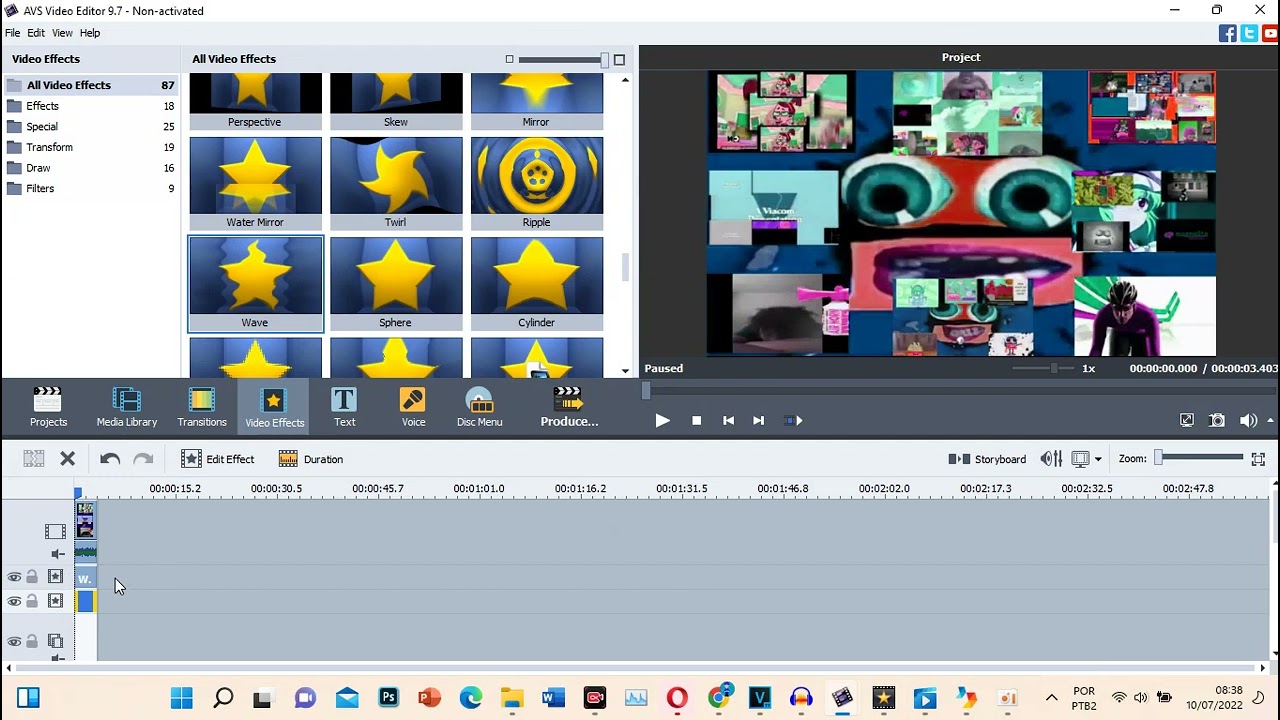
Task: Open the audio mixer
Action: click(1051, 459)
